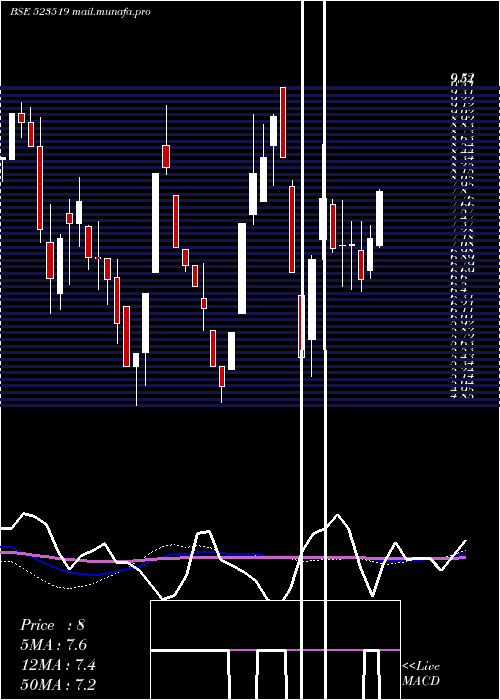This screenshot has width=500, height=700.
Task: Select the 9.52 top price axis label
Action: 462,78
